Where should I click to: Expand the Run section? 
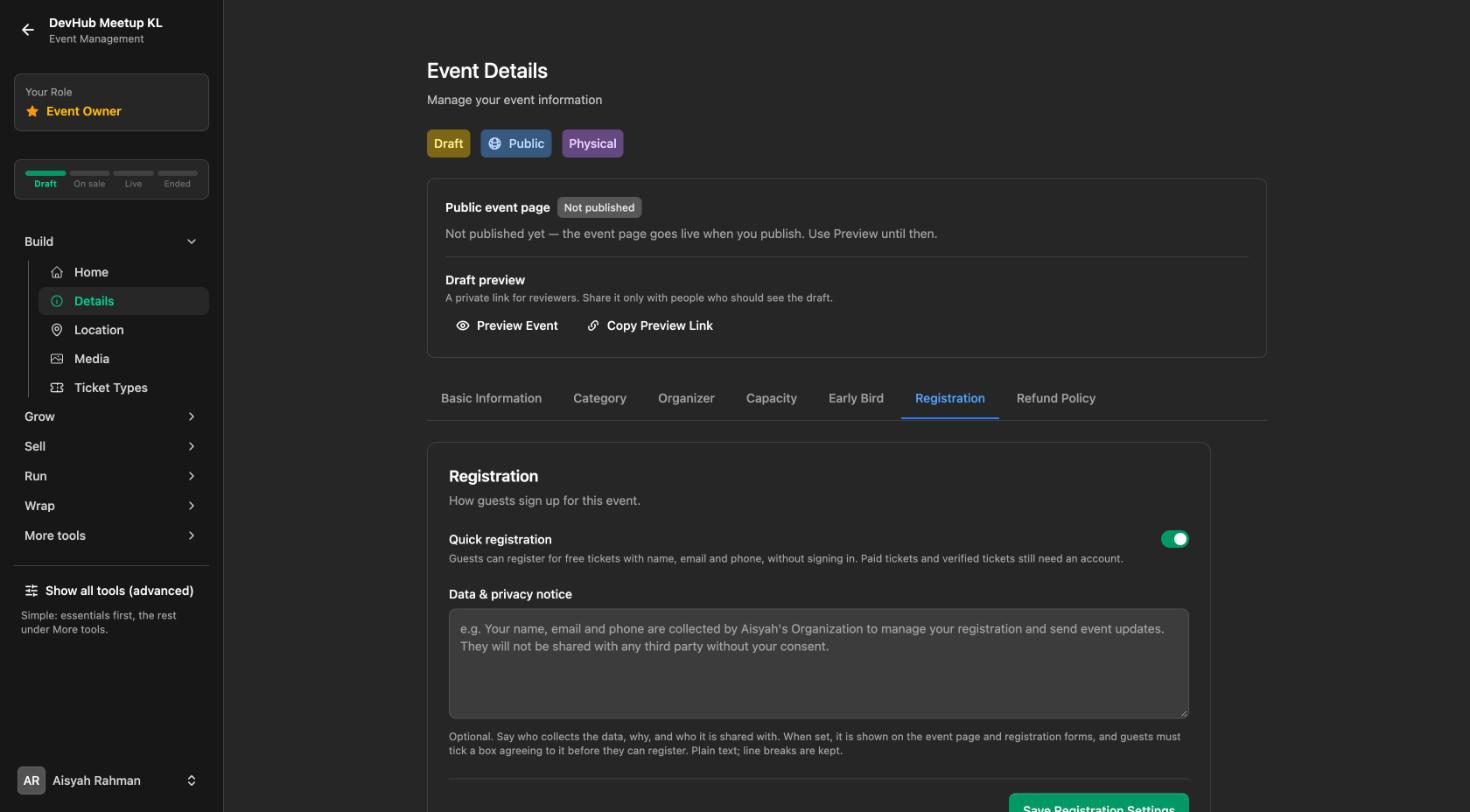point(111,476)
